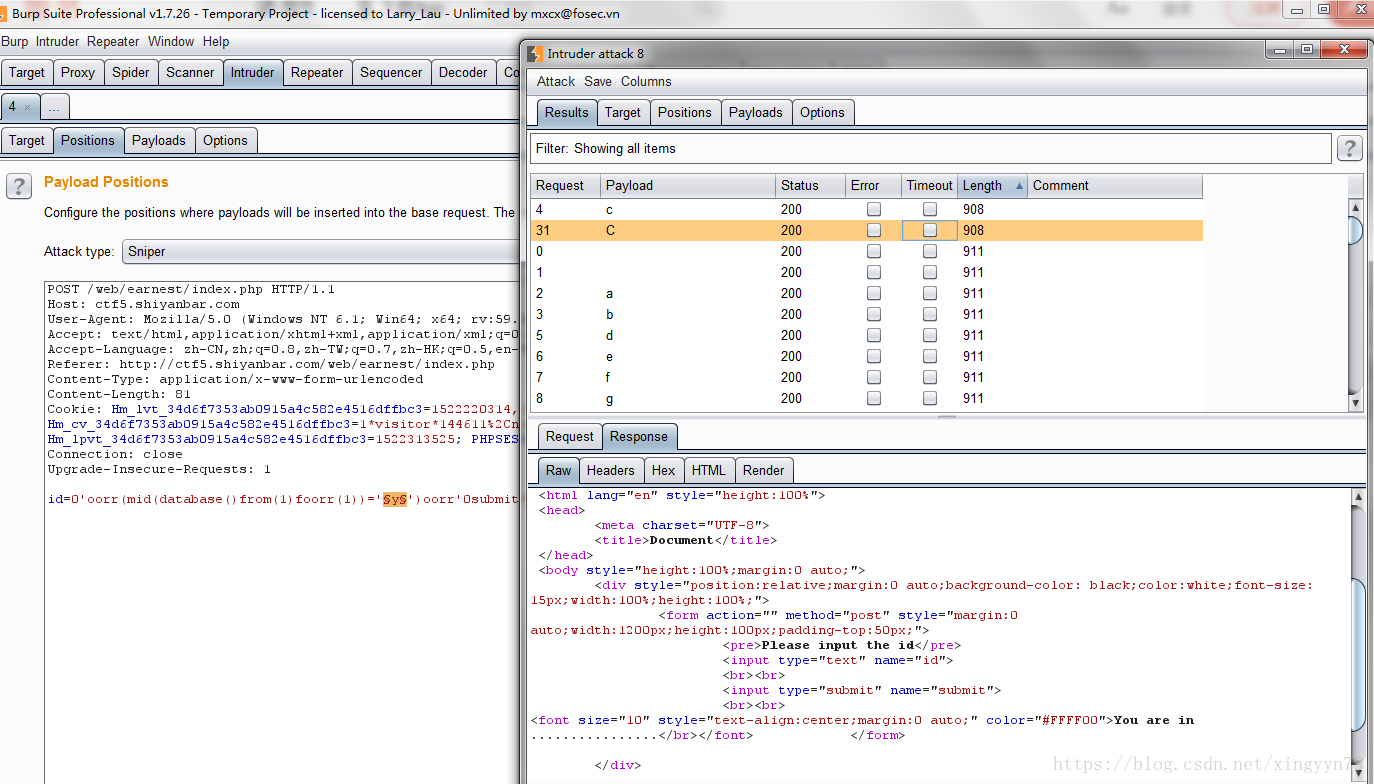
Task: Click the Comment column header
Action: (1115, 185)
